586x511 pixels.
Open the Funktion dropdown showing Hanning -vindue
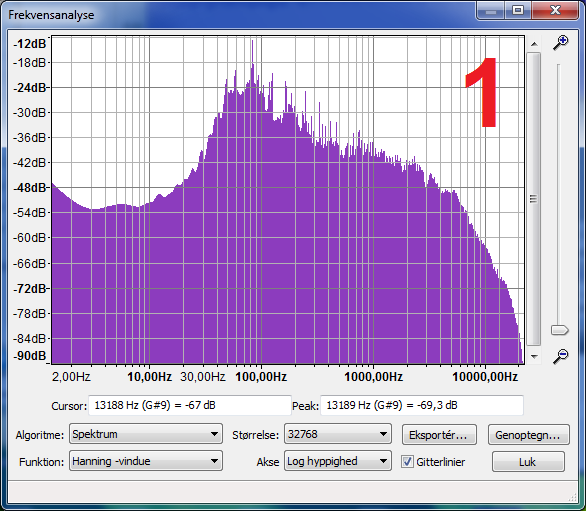click(x=146, y=461)
